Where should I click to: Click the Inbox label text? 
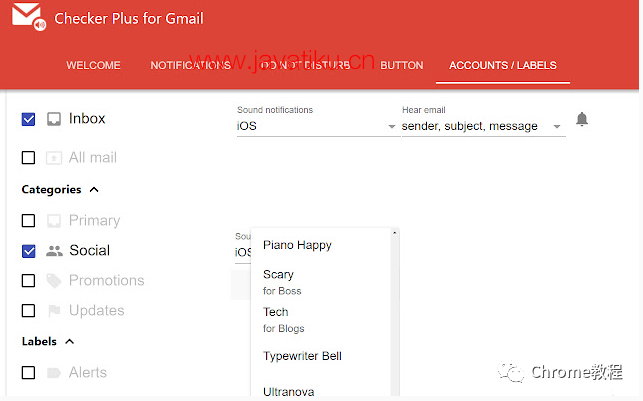point(87,118)
